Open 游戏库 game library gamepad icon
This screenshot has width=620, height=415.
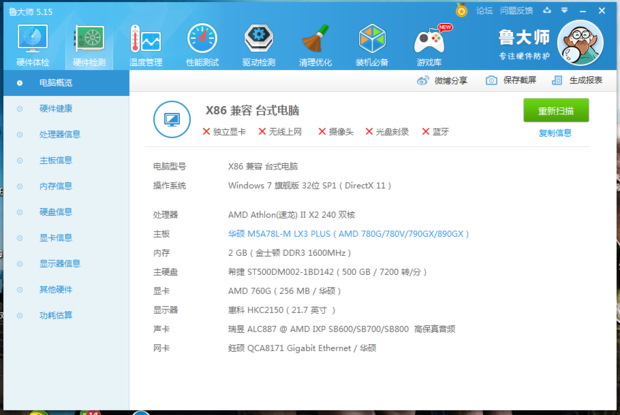[x=430, y=40]
